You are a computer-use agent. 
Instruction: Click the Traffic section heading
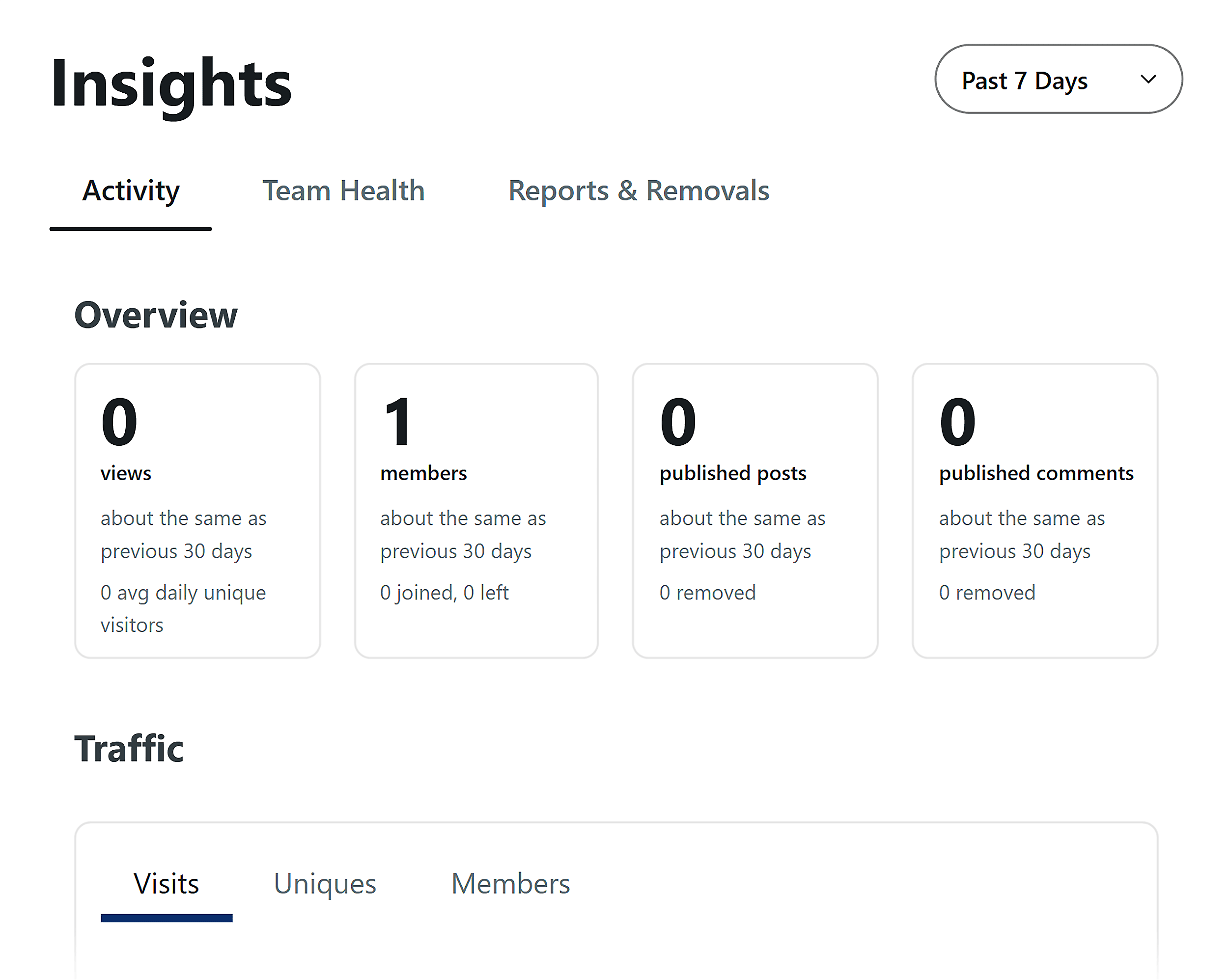point(129,748)
